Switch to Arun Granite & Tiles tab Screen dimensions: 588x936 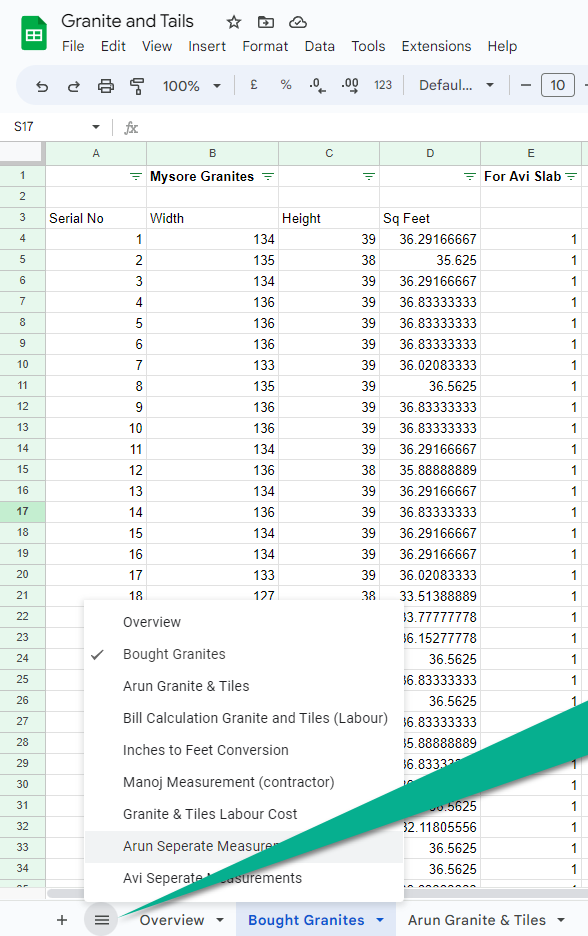coord(476,920)
